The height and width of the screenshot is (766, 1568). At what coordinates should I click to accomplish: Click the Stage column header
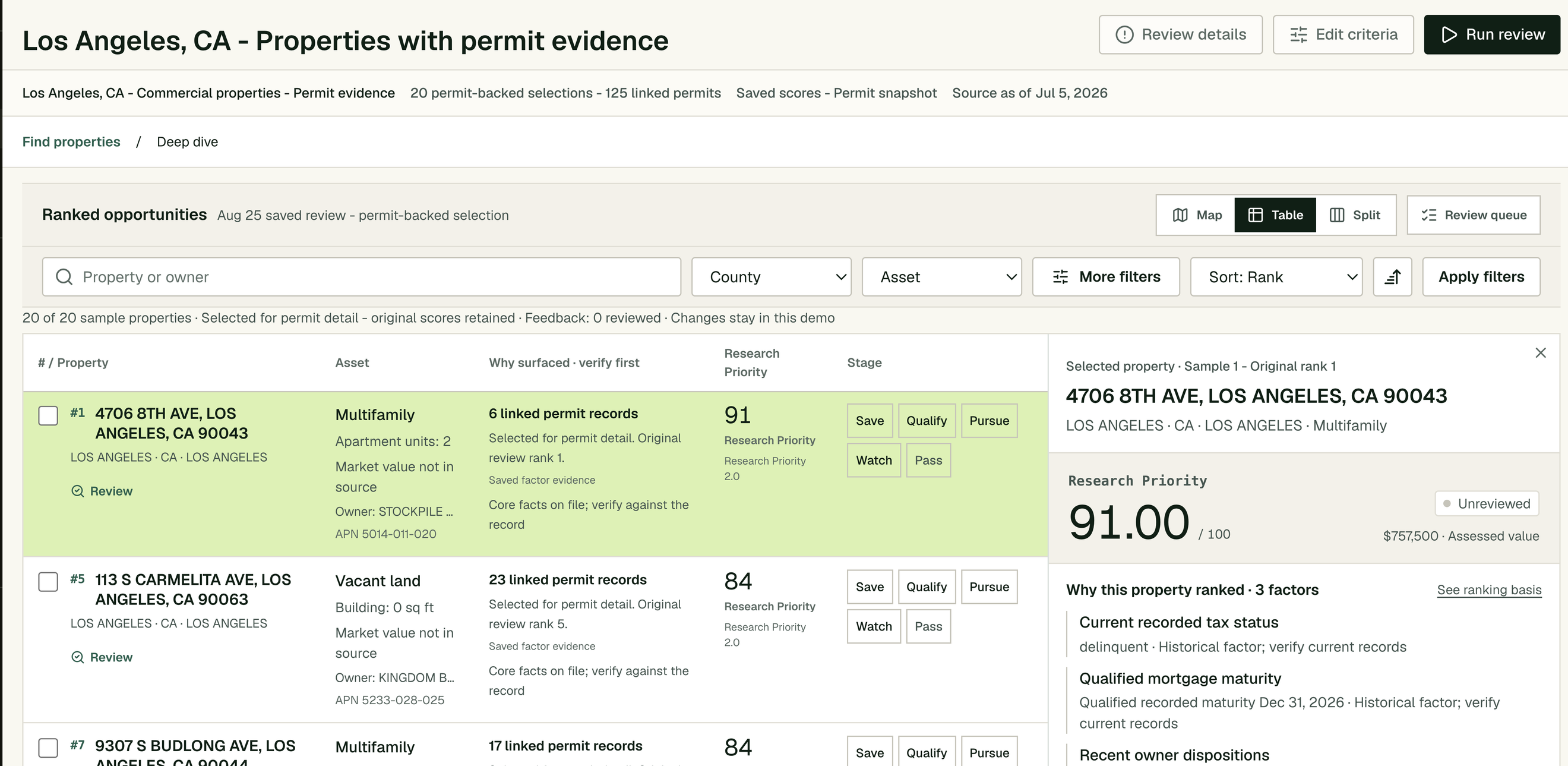(x=864, y=362)
